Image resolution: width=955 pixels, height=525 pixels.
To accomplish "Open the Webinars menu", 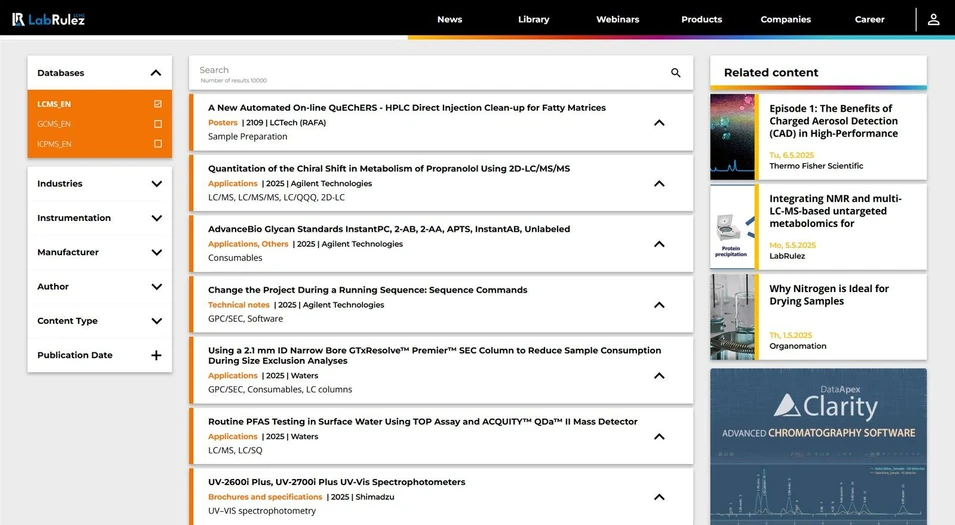I will click(x=618, y=19).
